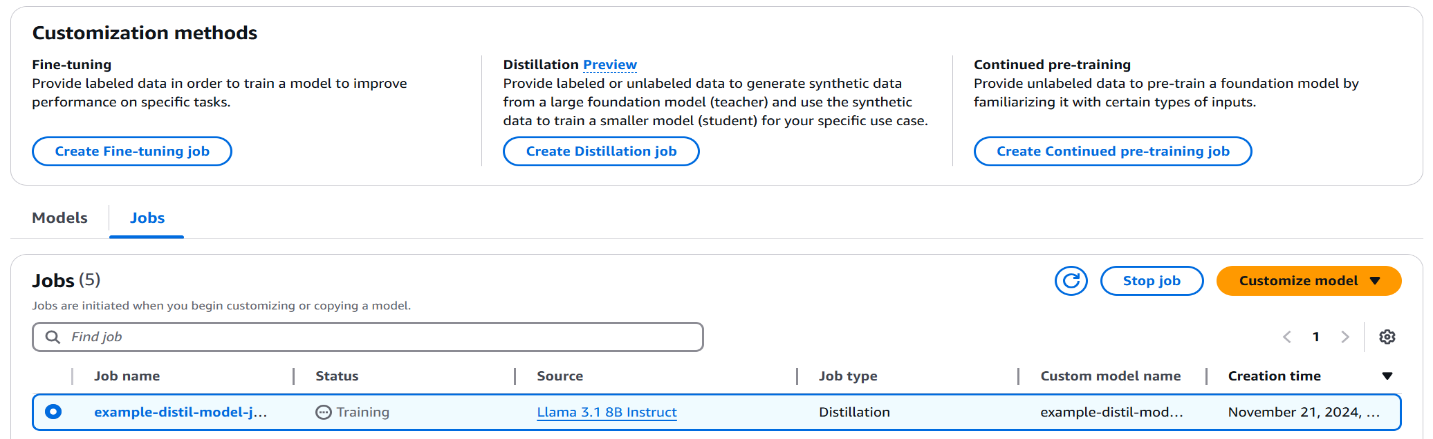Sort by Creation time descending arrow
This screenshot has height=439, width=1433.
[x=1387, y=376]
